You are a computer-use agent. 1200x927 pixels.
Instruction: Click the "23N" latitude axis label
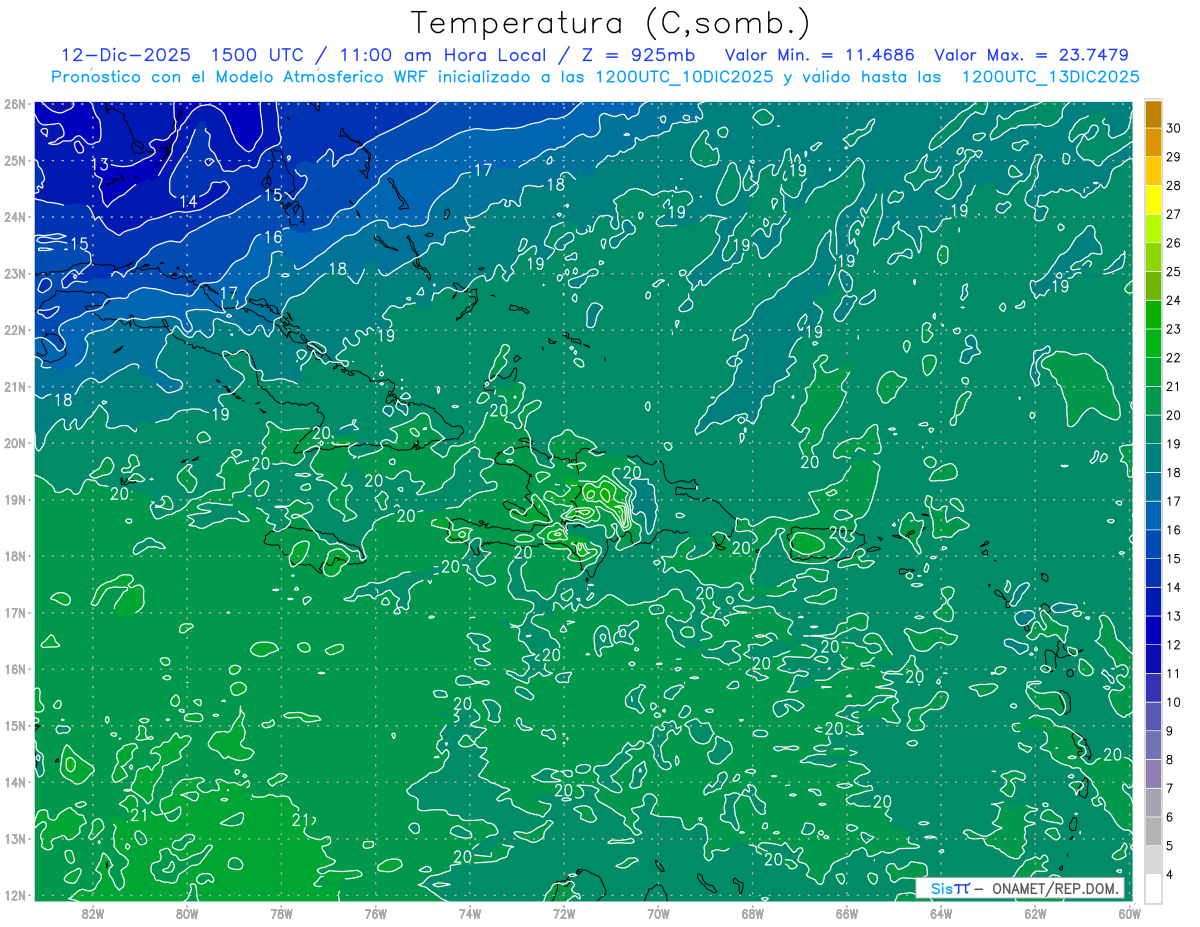(15, 274)
